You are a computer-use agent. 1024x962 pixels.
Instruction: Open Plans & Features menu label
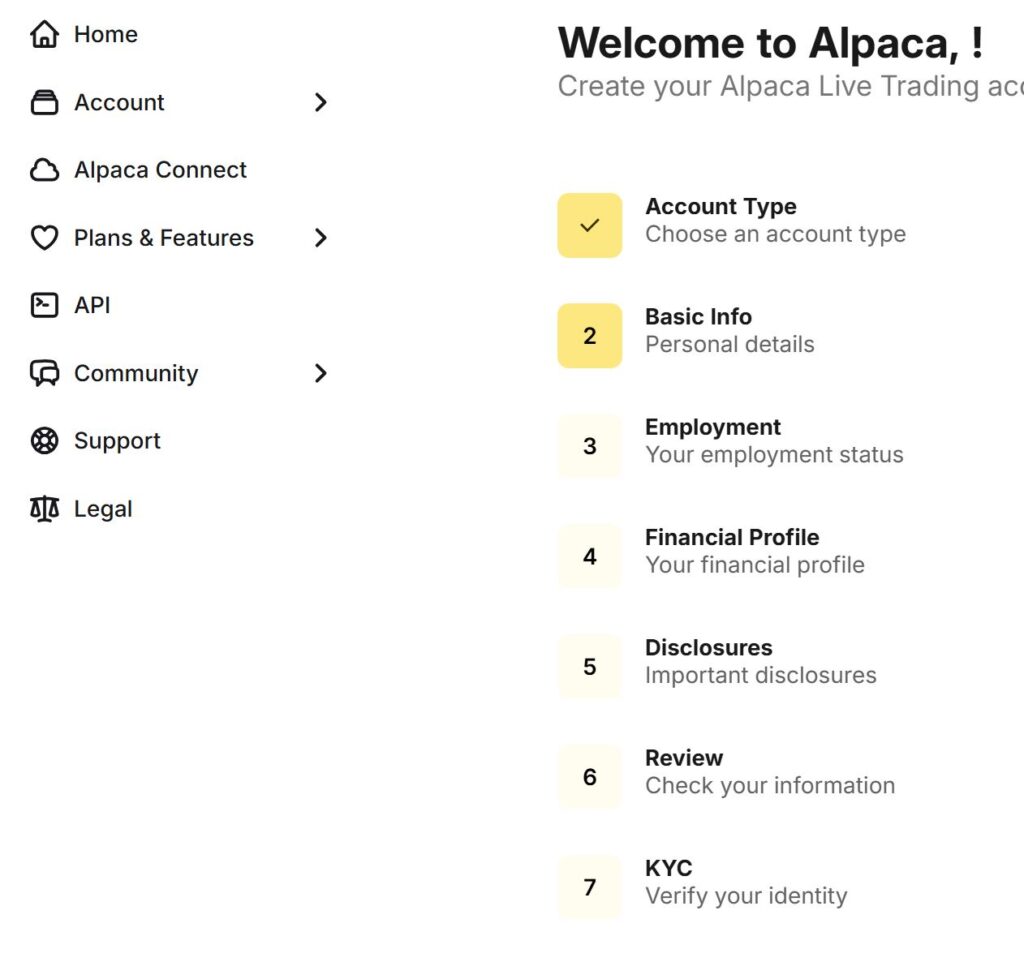coord(163,238)
